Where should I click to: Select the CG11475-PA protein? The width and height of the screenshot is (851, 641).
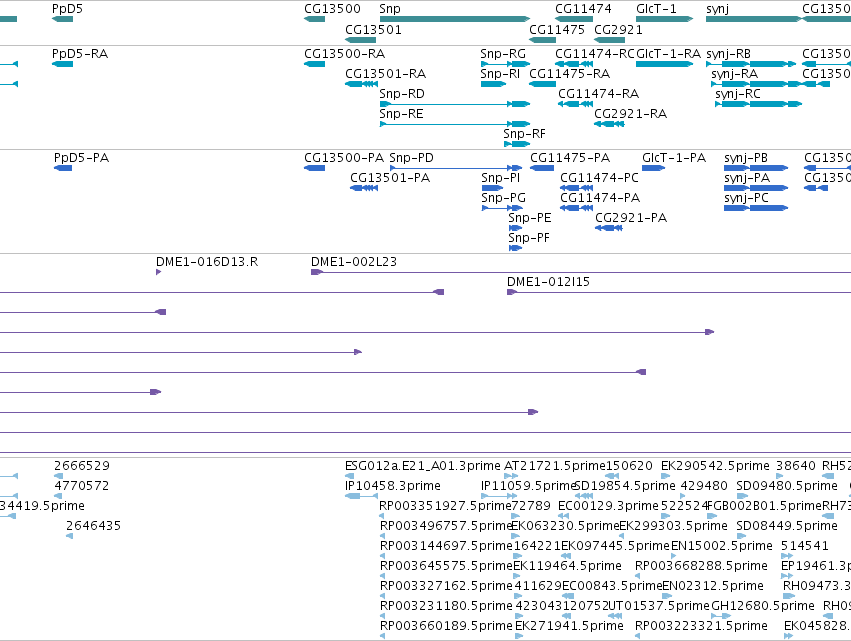coord(542,168)
